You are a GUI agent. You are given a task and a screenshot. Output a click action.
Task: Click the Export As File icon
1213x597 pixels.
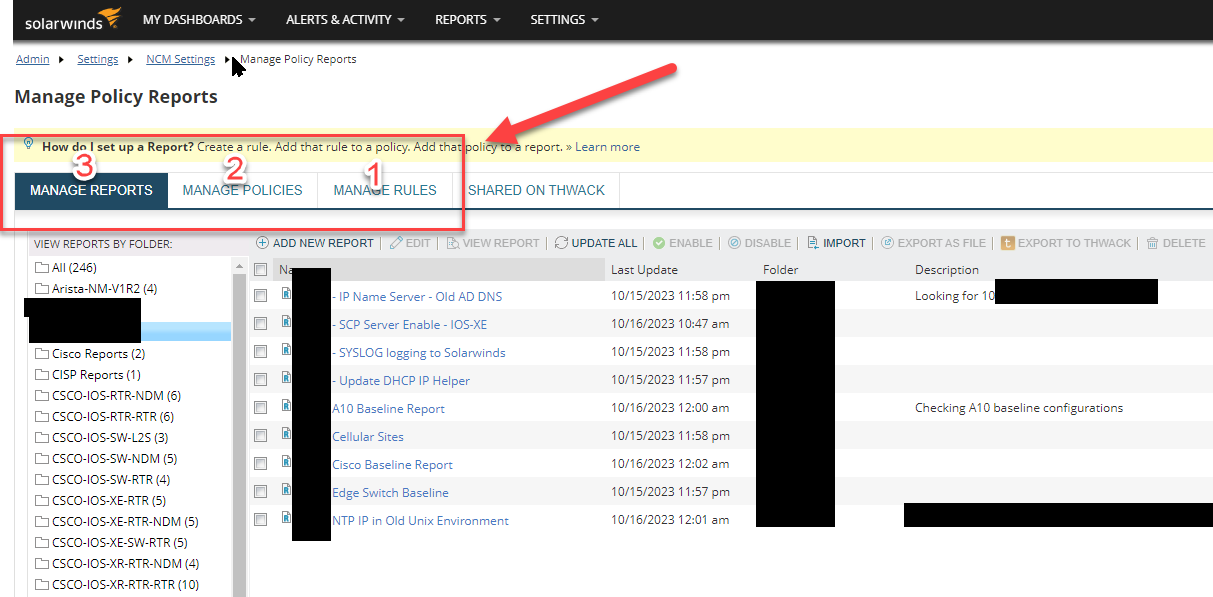pos(887,243)
